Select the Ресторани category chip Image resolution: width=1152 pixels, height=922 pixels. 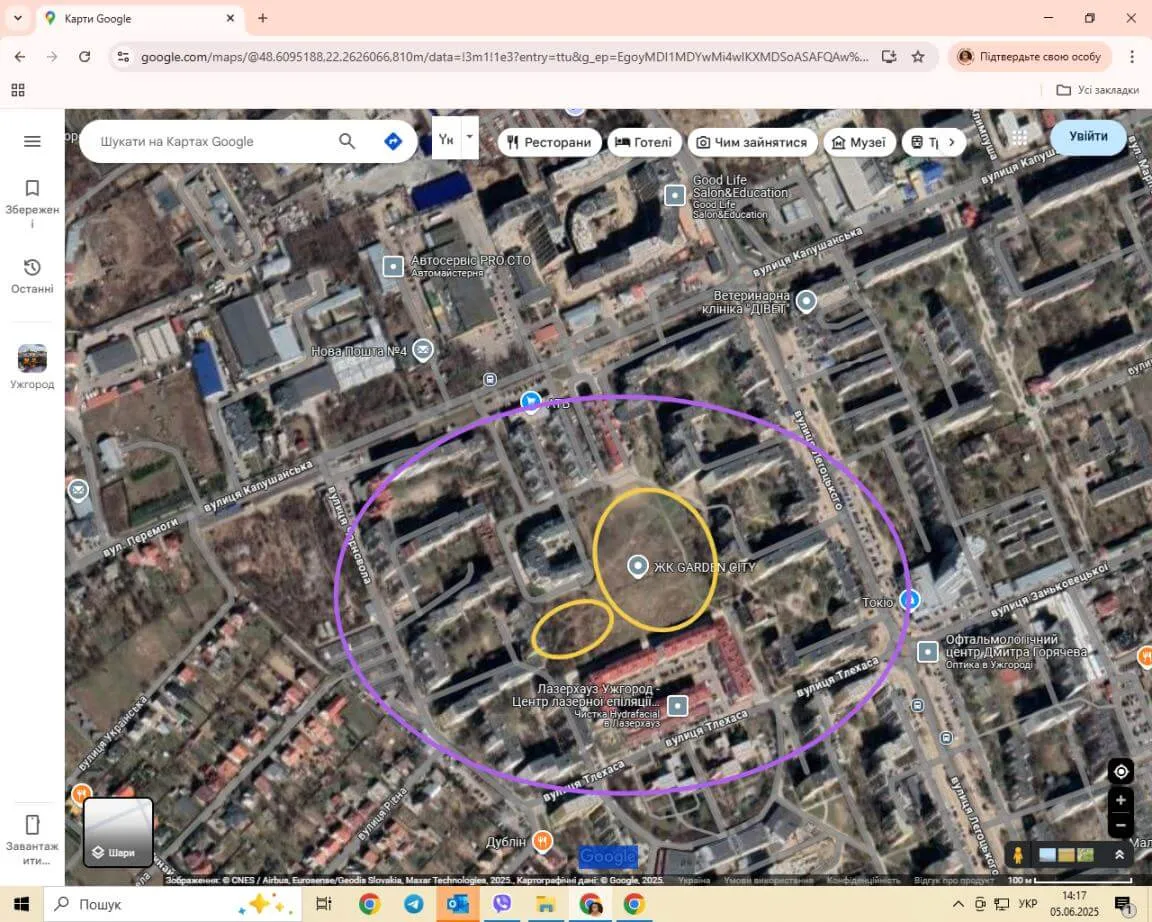pos(549,142)
